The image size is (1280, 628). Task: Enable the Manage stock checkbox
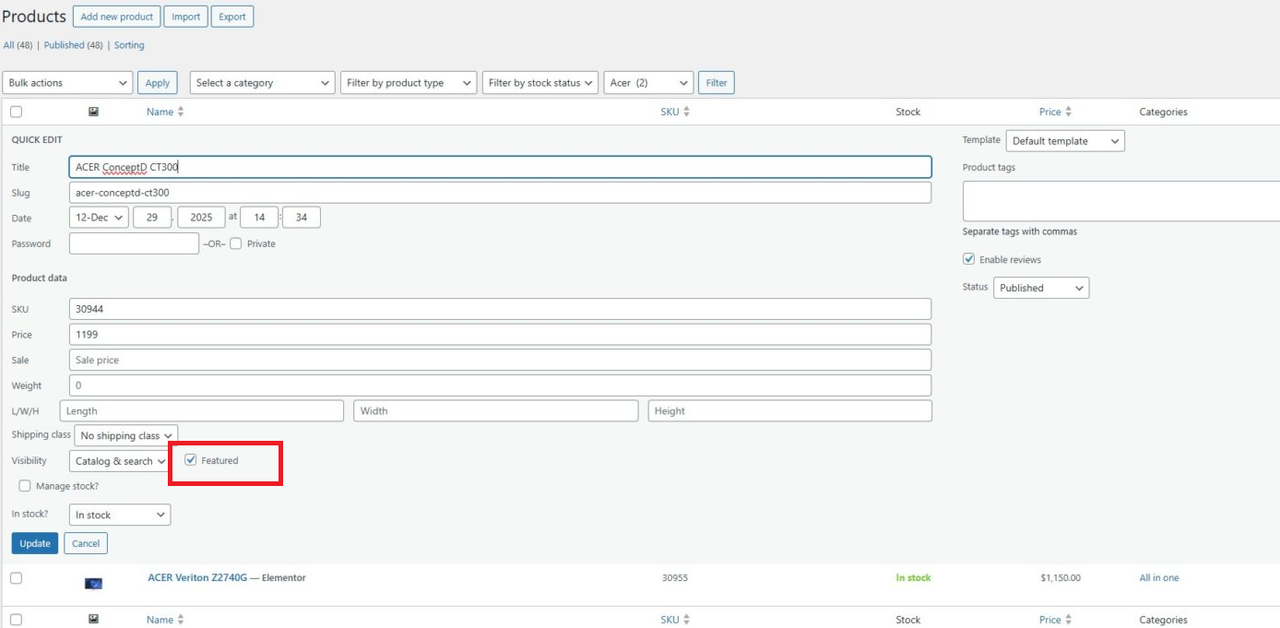pyautogui.click(x=25, y=486)
